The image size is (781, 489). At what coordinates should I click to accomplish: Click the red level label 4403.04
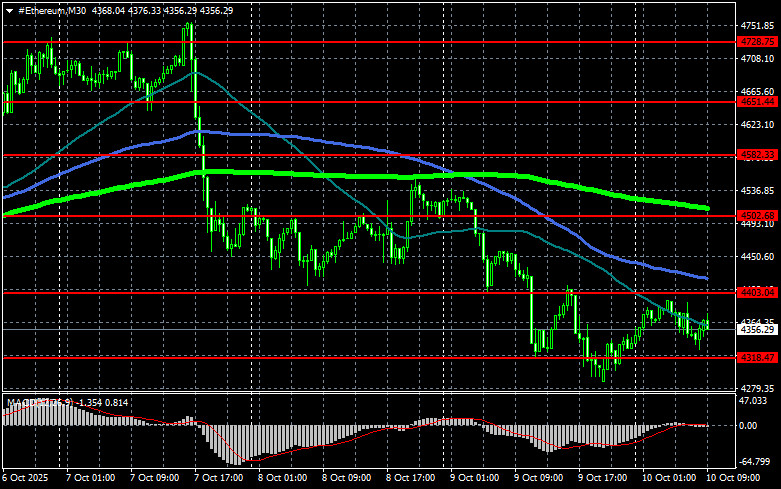757,293
